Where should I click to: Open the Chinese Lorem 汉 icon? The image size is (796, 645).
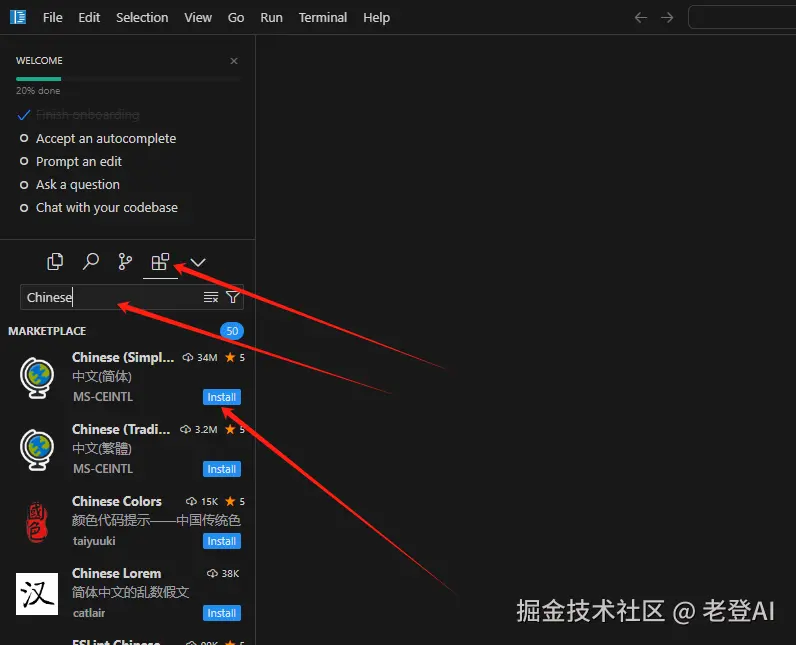(37, 594)
